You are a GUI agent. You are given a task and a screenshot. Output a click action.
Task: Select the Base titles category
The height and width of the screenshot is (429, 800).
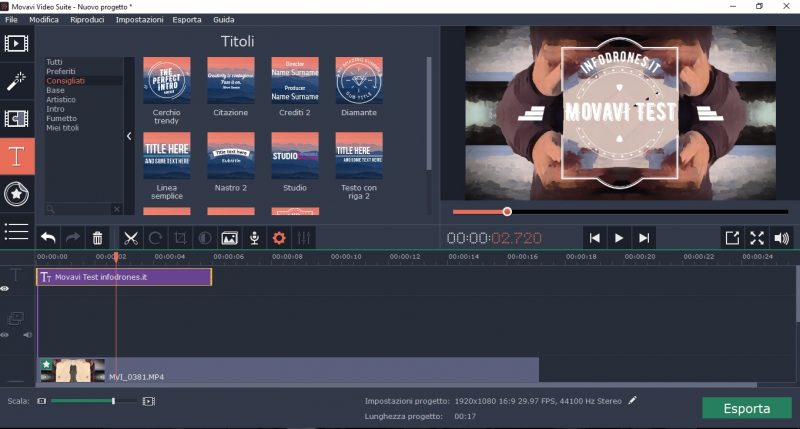coord(55,90)
